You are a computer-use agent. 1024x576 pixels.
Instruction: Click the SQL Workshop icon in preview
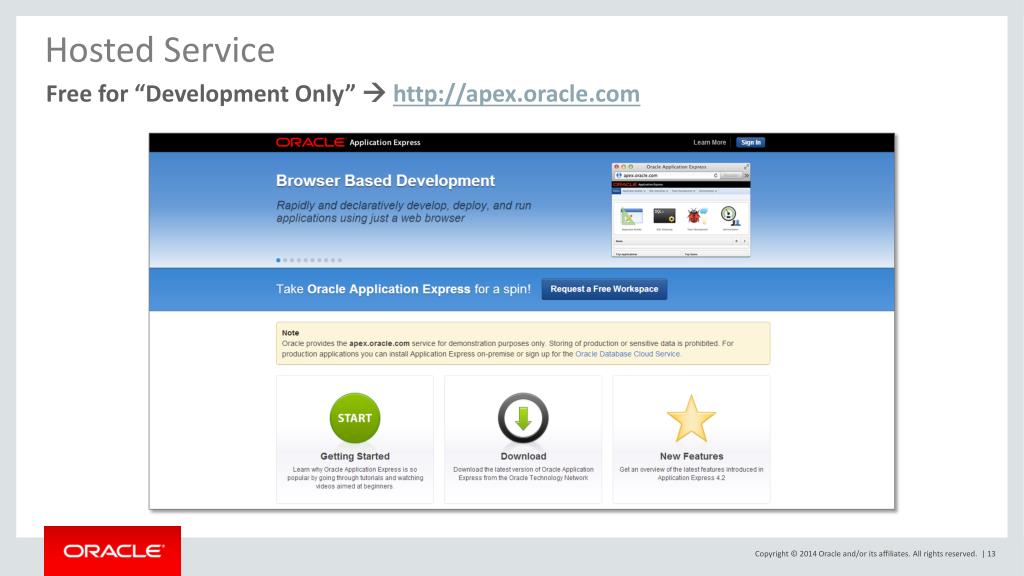point(664,216)
